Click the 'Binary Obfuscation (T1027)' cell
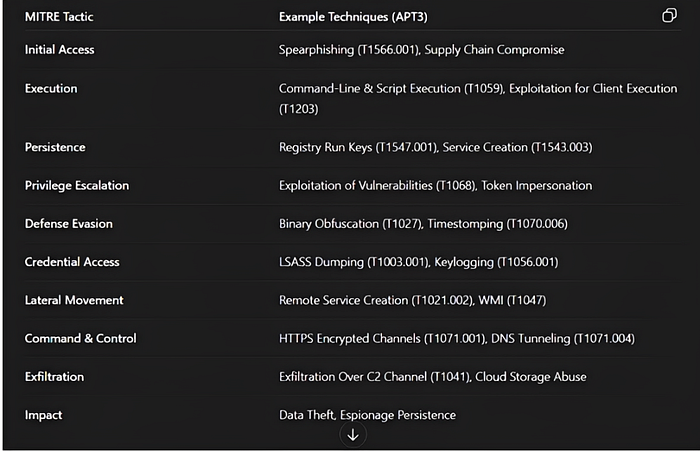The height and width of the screenshot is (451, 700). click(x=423, y=224)
